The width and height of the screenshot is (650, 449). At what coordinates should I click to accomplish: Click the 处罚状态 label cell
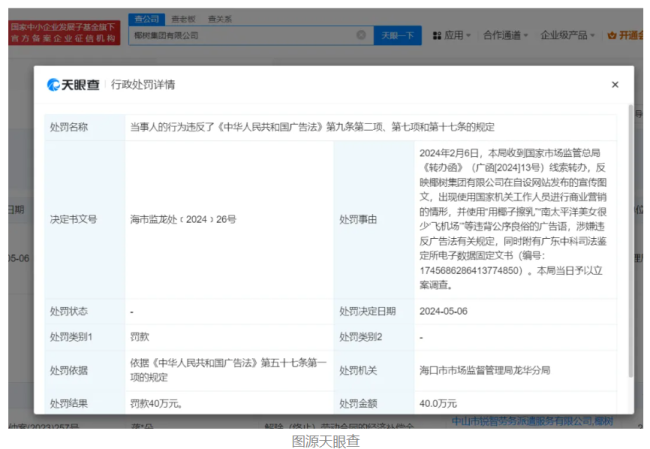[85, 311]
